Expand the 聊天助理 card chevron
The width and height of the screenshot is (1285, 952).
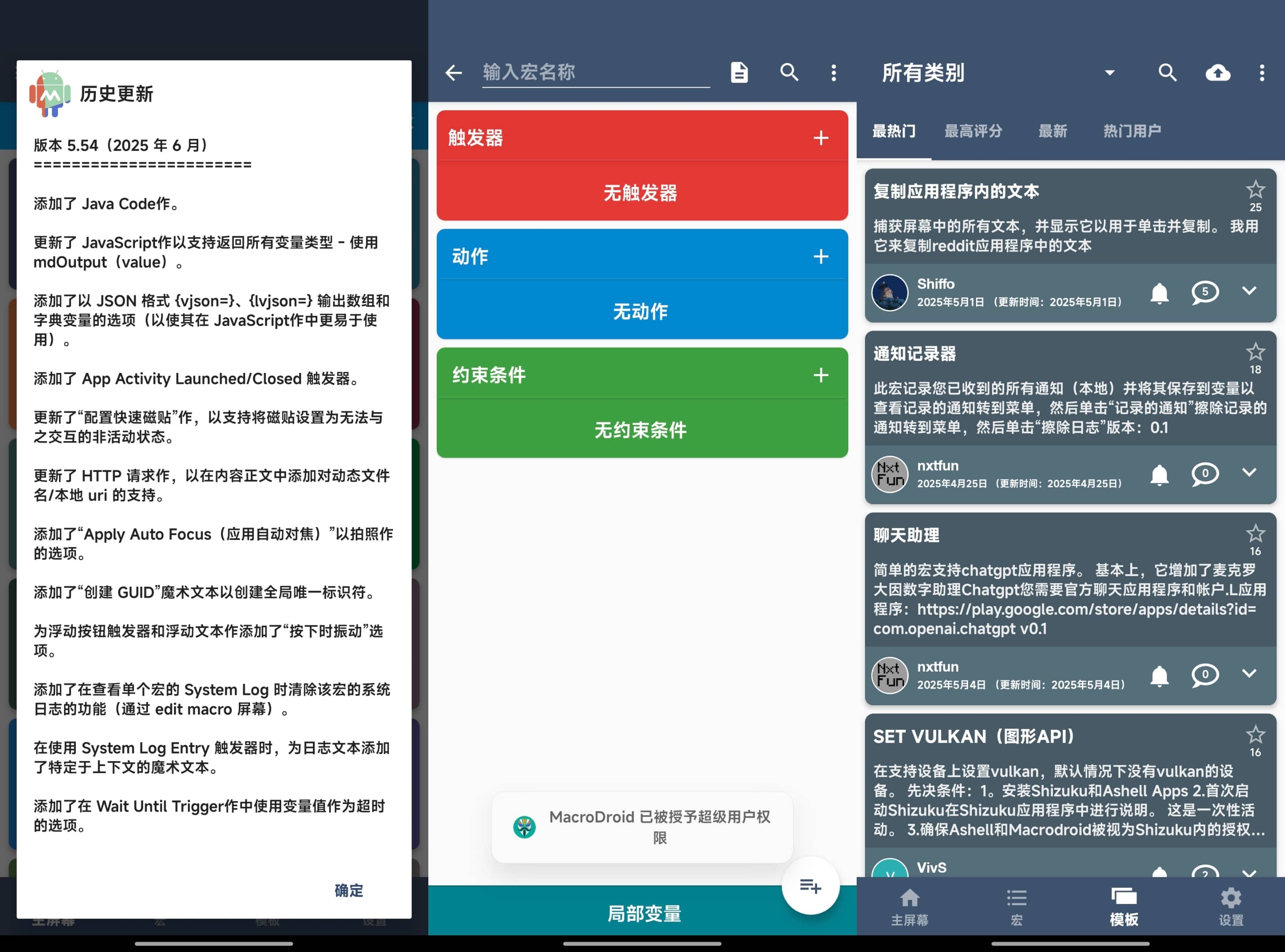1249,673
